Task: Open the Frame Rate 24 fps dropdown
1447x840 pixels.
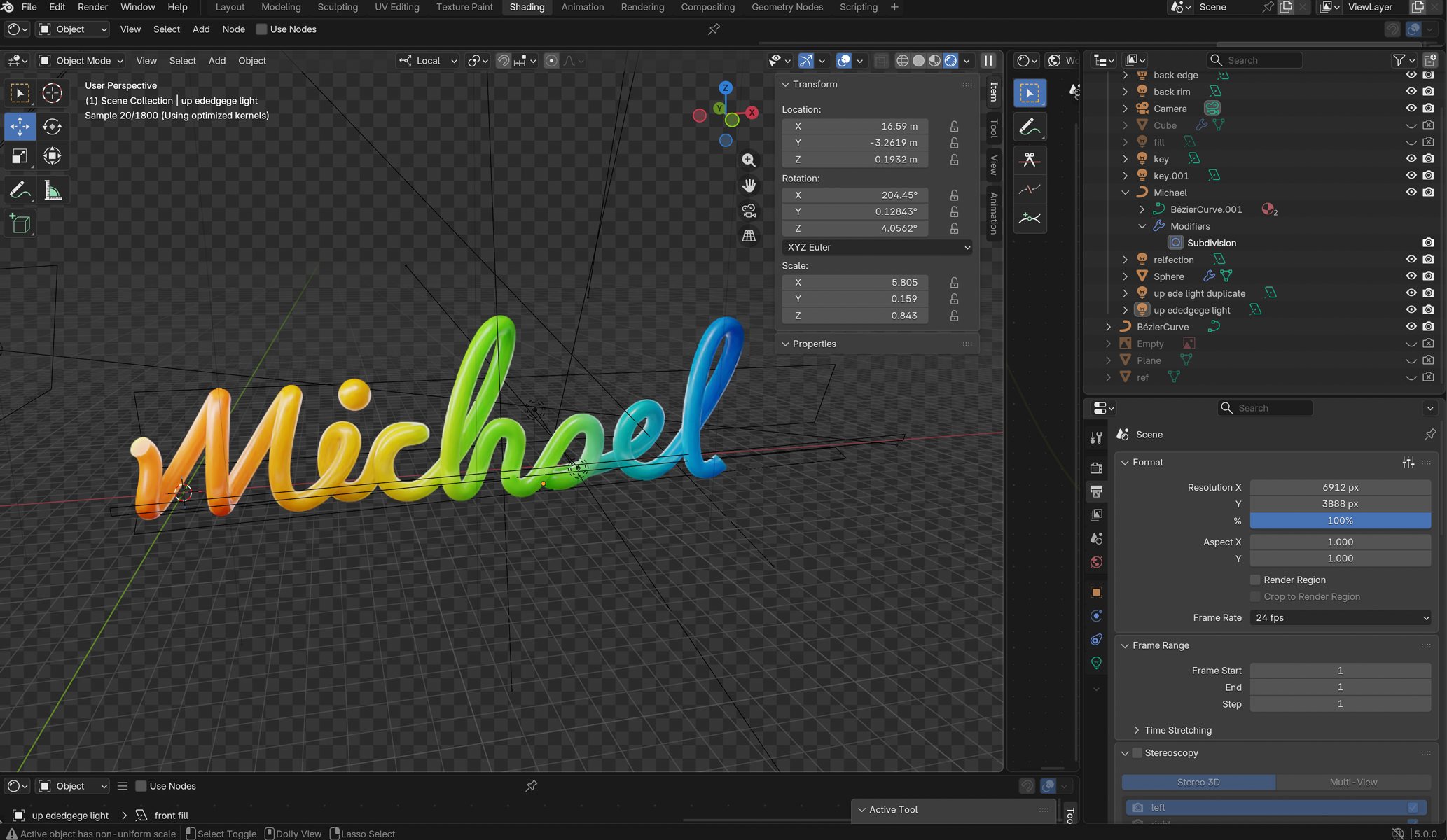Action: tap(1340, 617)
